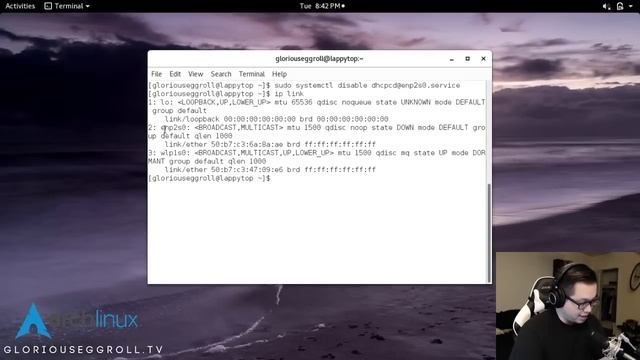Close the terminal window
The image size is (640, 360).
click(483, 59)
